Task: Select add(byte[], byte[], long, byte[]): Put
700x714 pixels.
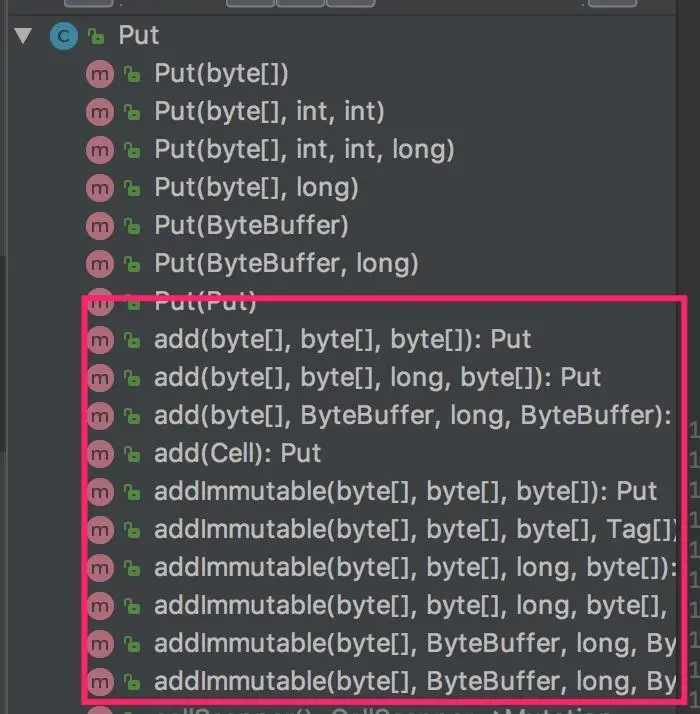Action: click(378, 378)
